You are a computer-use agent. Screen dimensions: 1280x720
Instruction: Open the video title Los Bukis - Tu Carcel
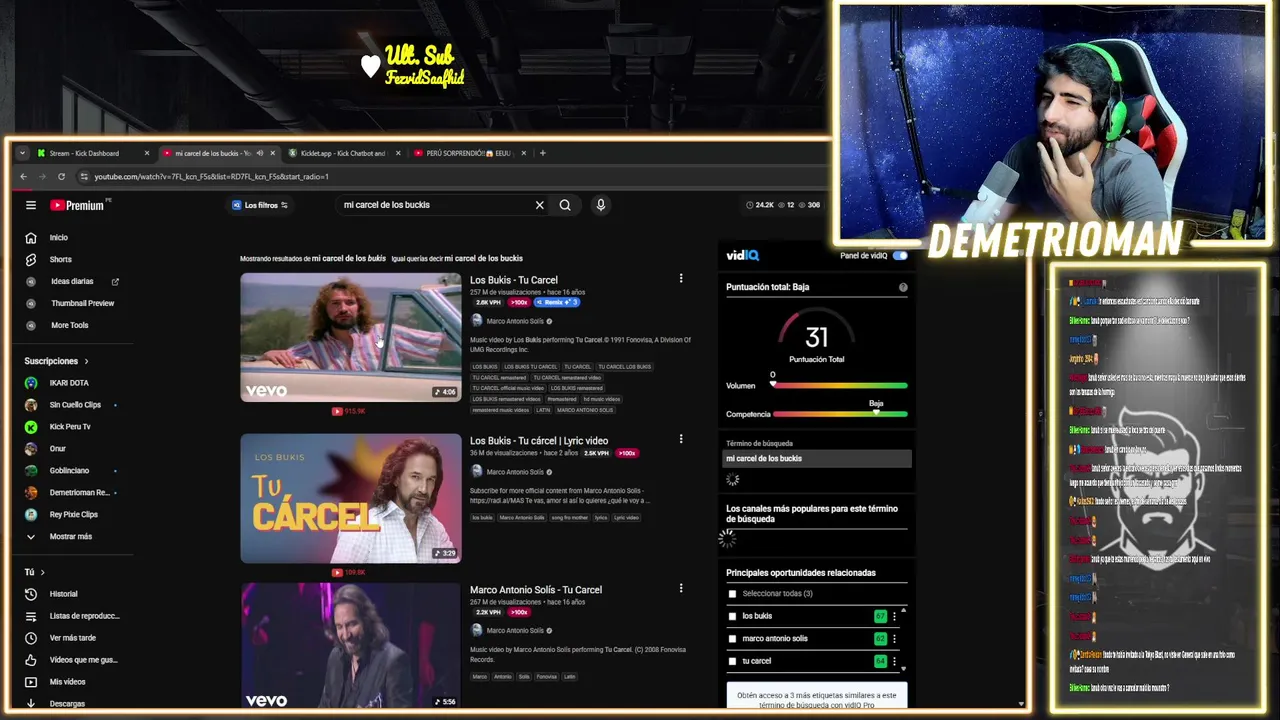(x=514, y=280)
